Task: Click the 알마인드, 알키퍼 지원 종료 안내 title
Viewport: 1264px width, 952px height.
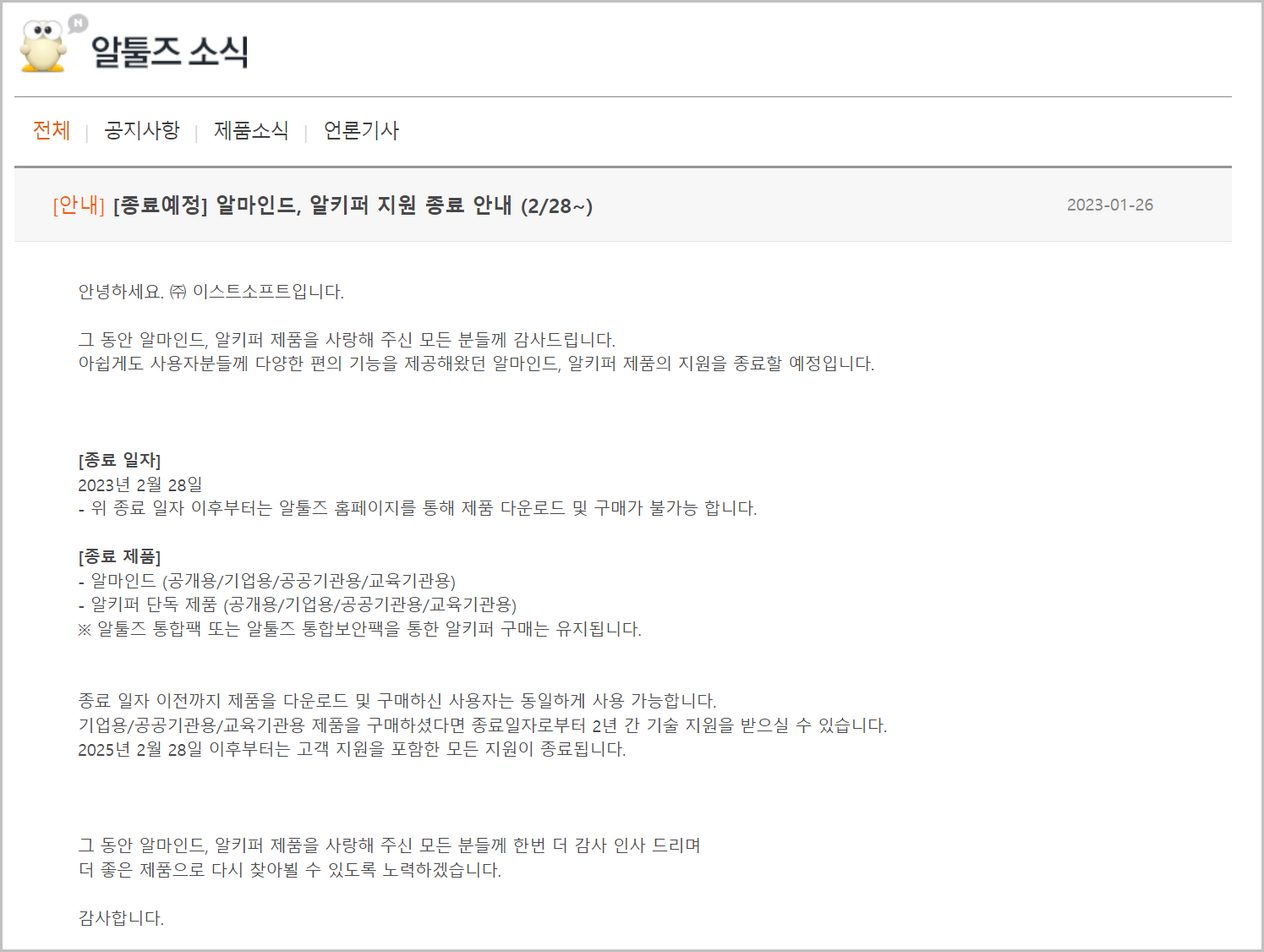Action: 353,205
